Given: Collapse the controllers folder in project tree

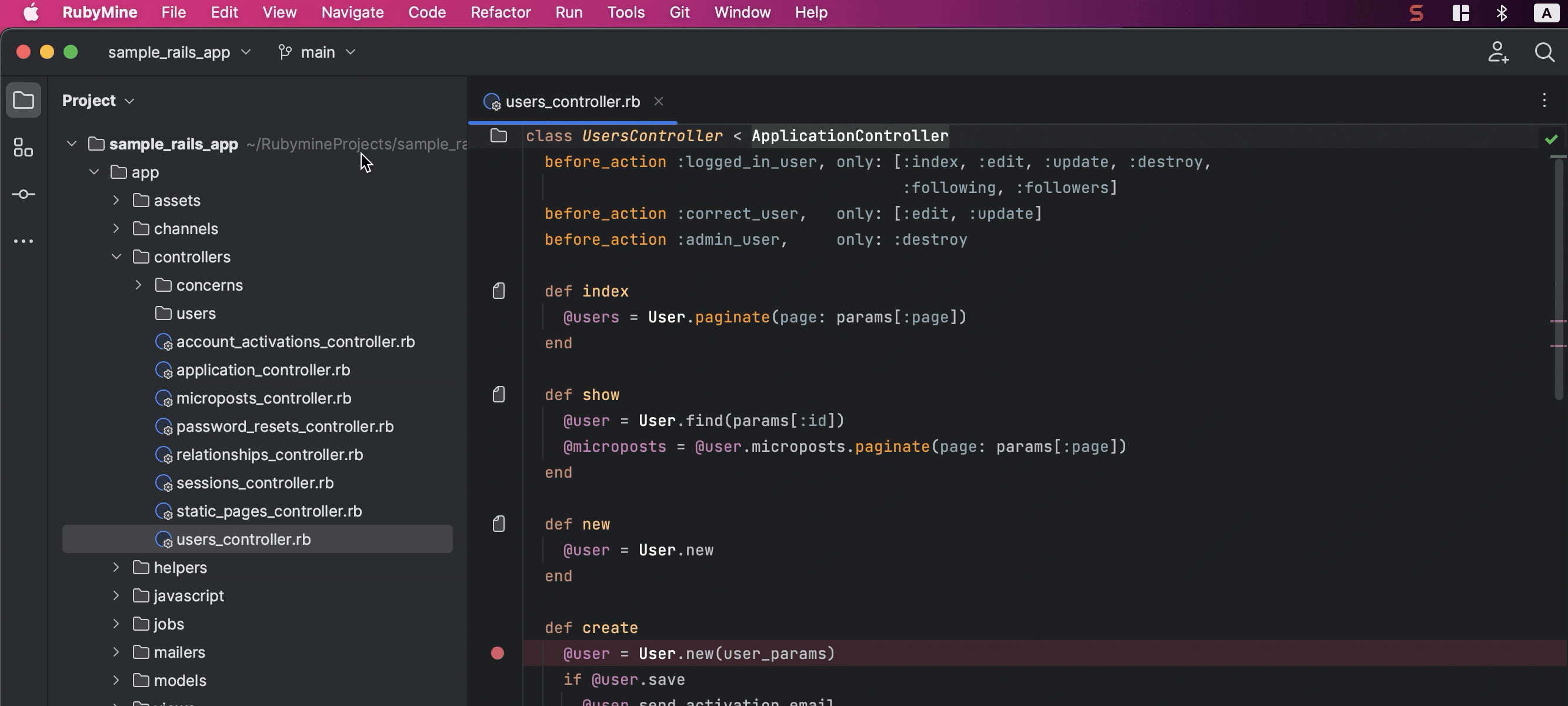Looking at the screenshot, I should (116, 257).
